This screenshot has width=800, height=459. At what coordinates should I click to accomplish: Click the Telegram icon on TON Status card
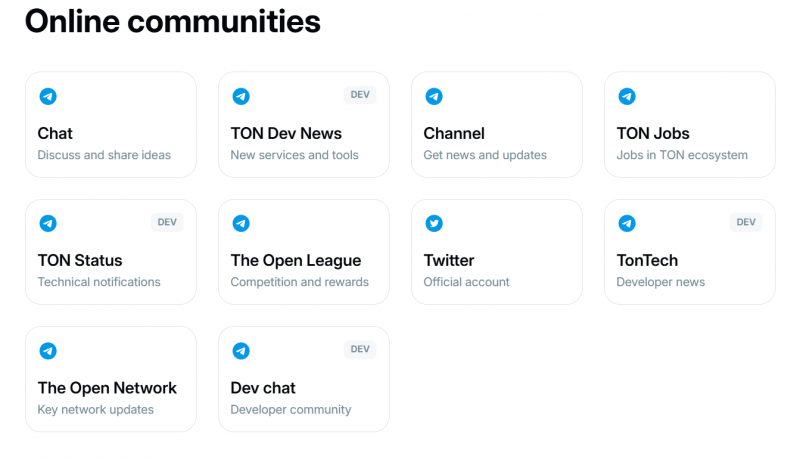[x=48, y=223]
